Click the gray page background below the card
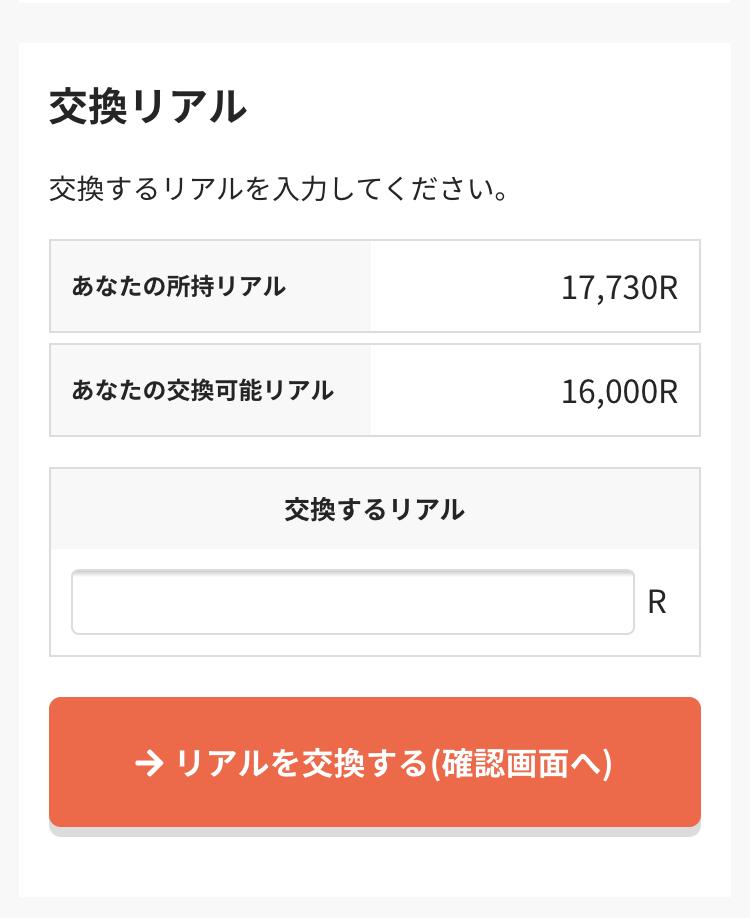Viewport: 750px width, 918px height. pyautogui.click(x=374, y=908)
